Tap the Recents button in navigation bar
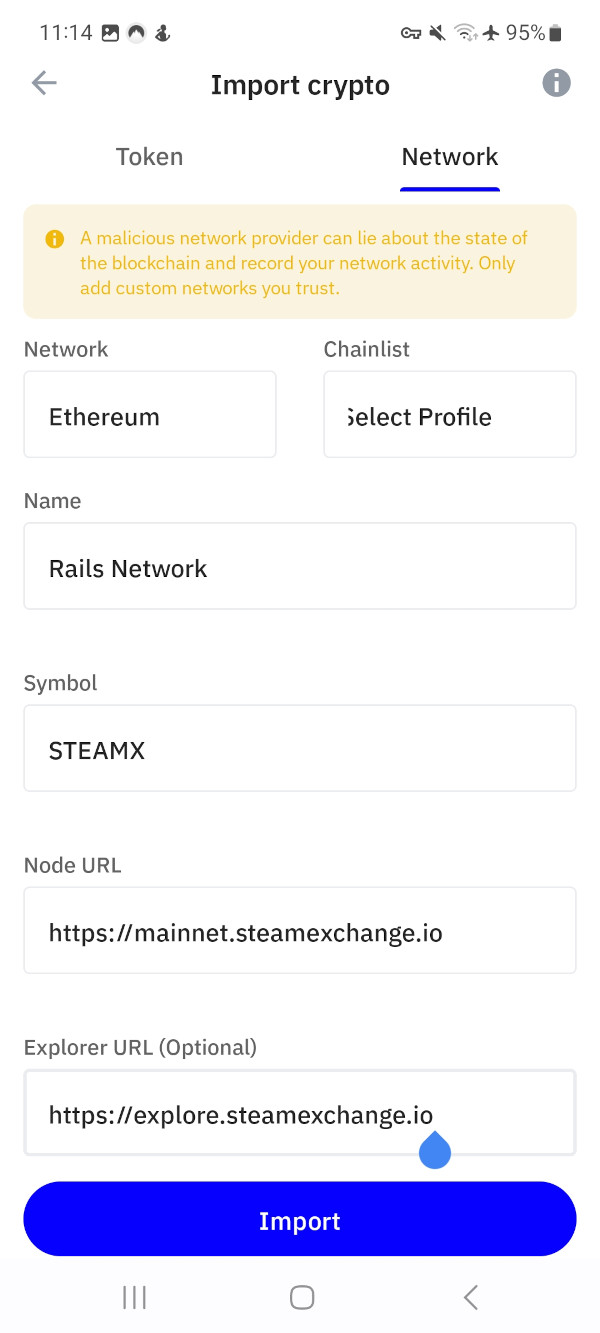600x1333 pixels. point(133,1296)
